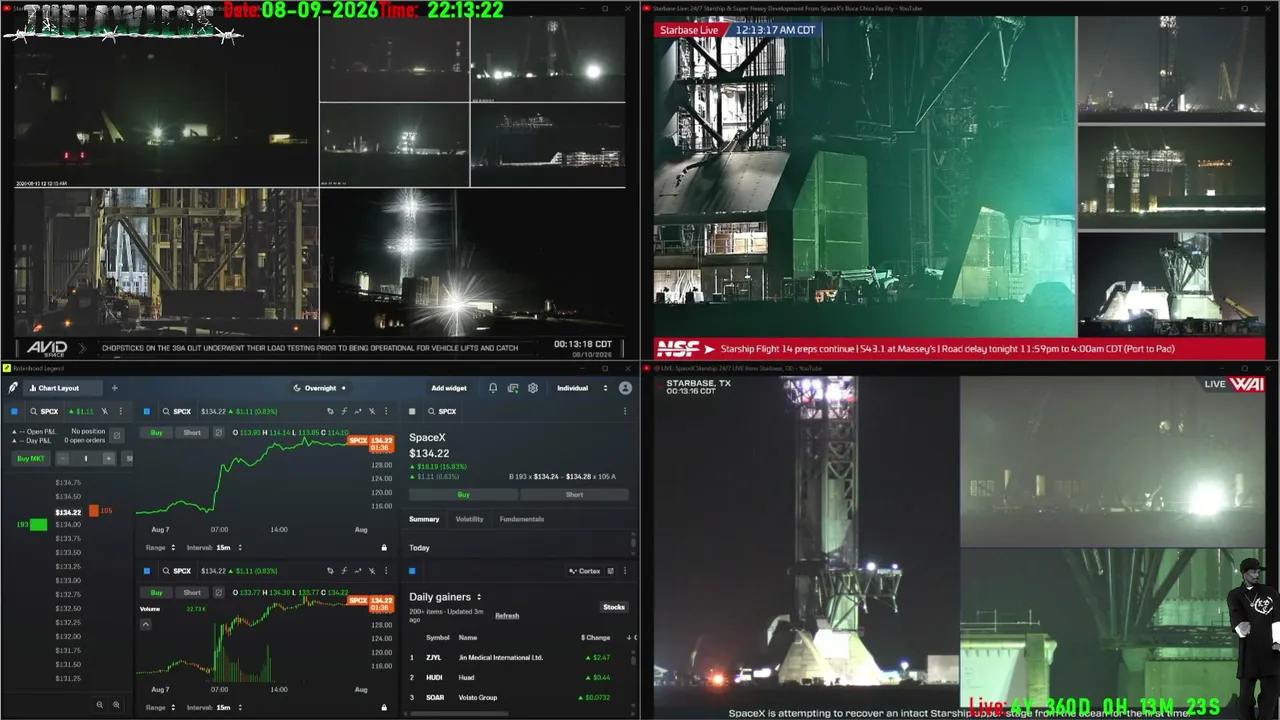The height and width of the screenshot is (720, 1280).
Task: Click Buy MKT in the ladder widget
Action: (x=31, y=458)
